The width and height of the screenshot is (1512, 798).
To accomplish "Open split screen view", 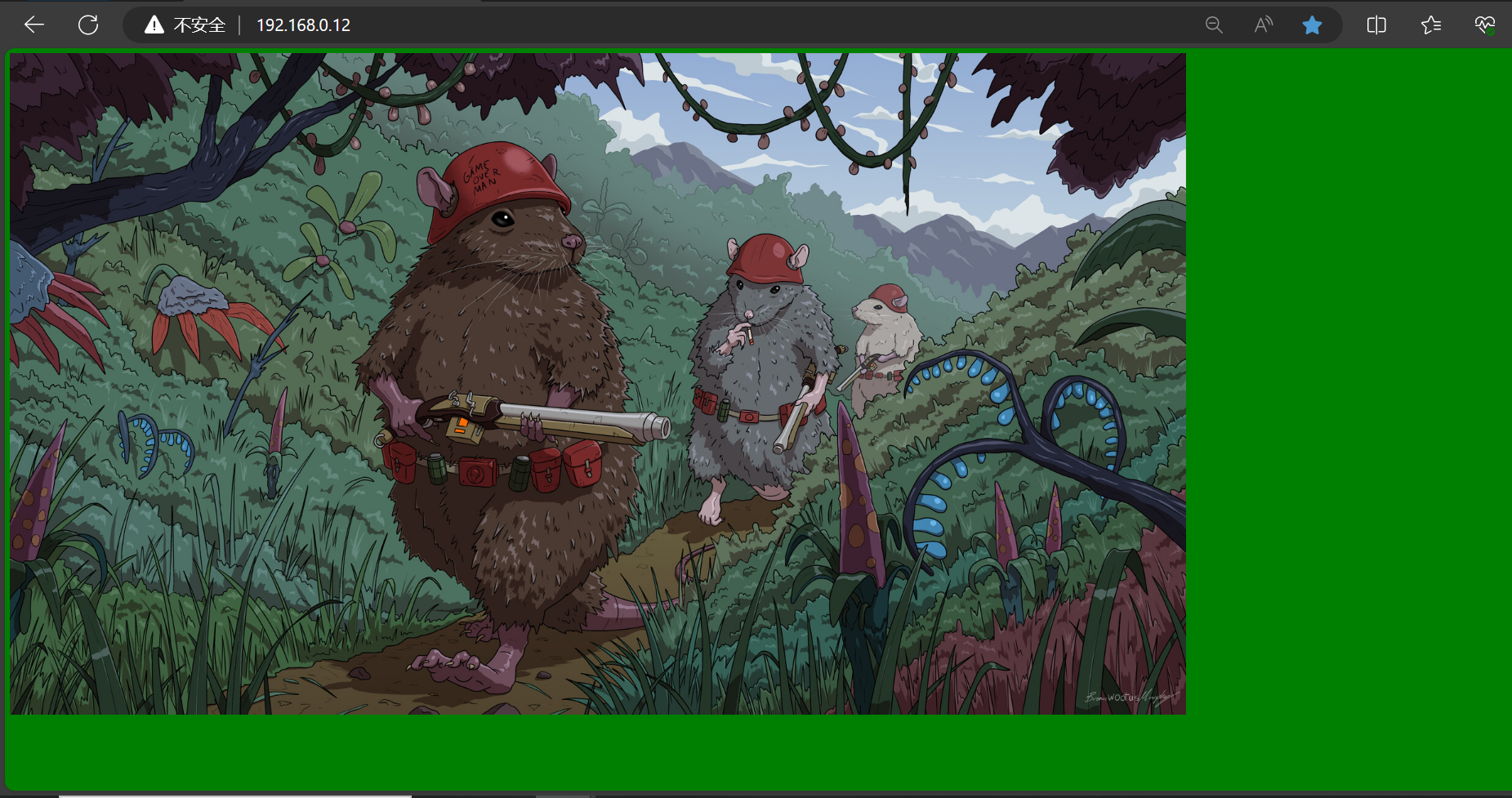I will (x=1376, y=25).
